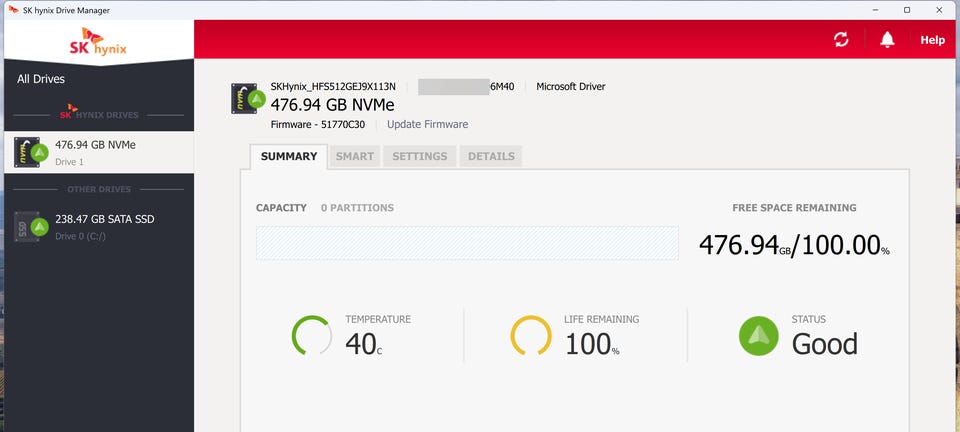Click the Microsoft Driver label
This screenshot has height=432, width=960.
pos(571,87)
